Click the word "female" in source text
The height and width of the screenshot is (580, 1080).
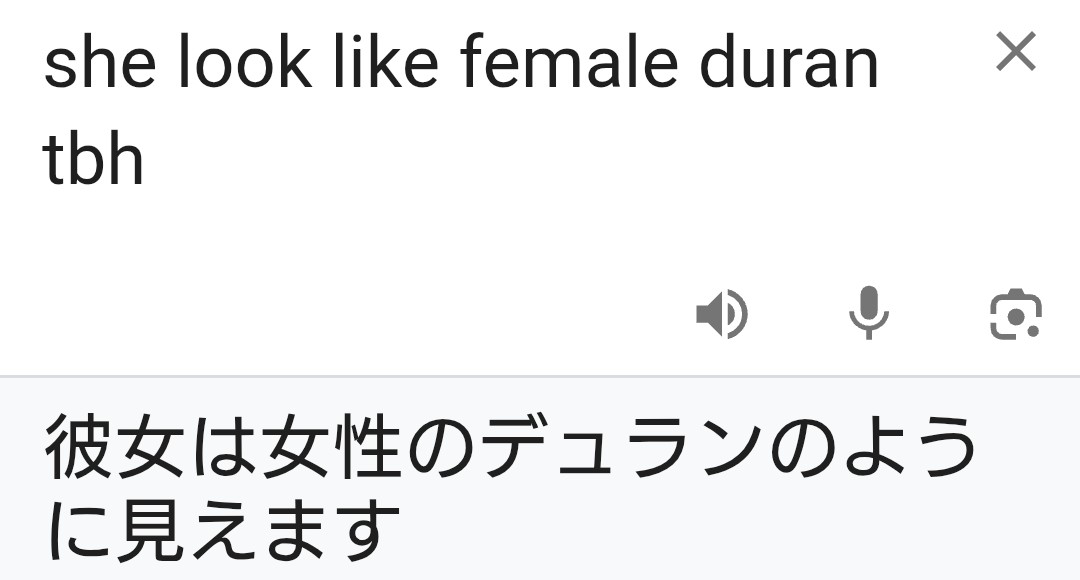553,65
